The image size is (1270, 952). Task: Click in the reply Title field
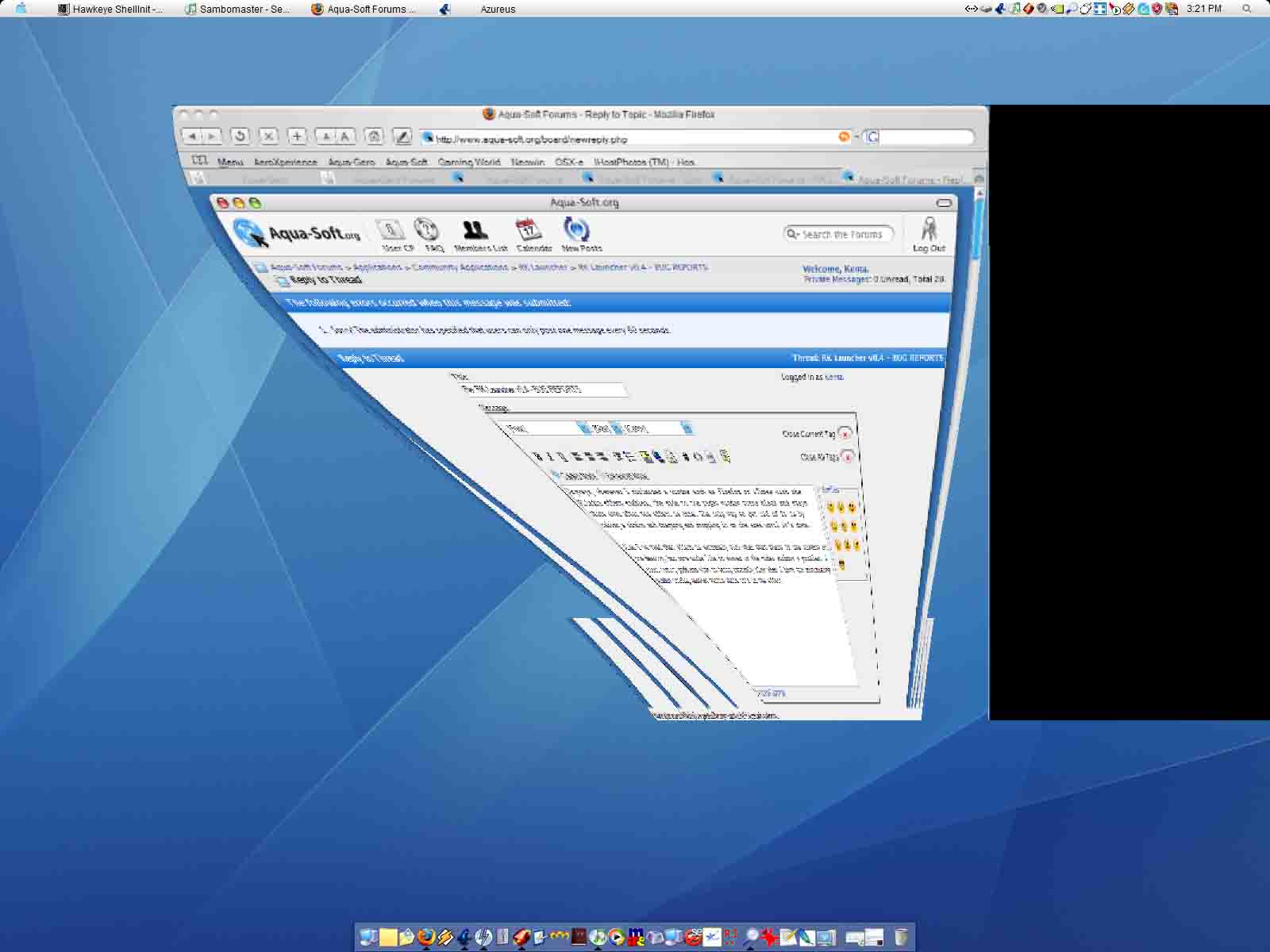point(544,390)
